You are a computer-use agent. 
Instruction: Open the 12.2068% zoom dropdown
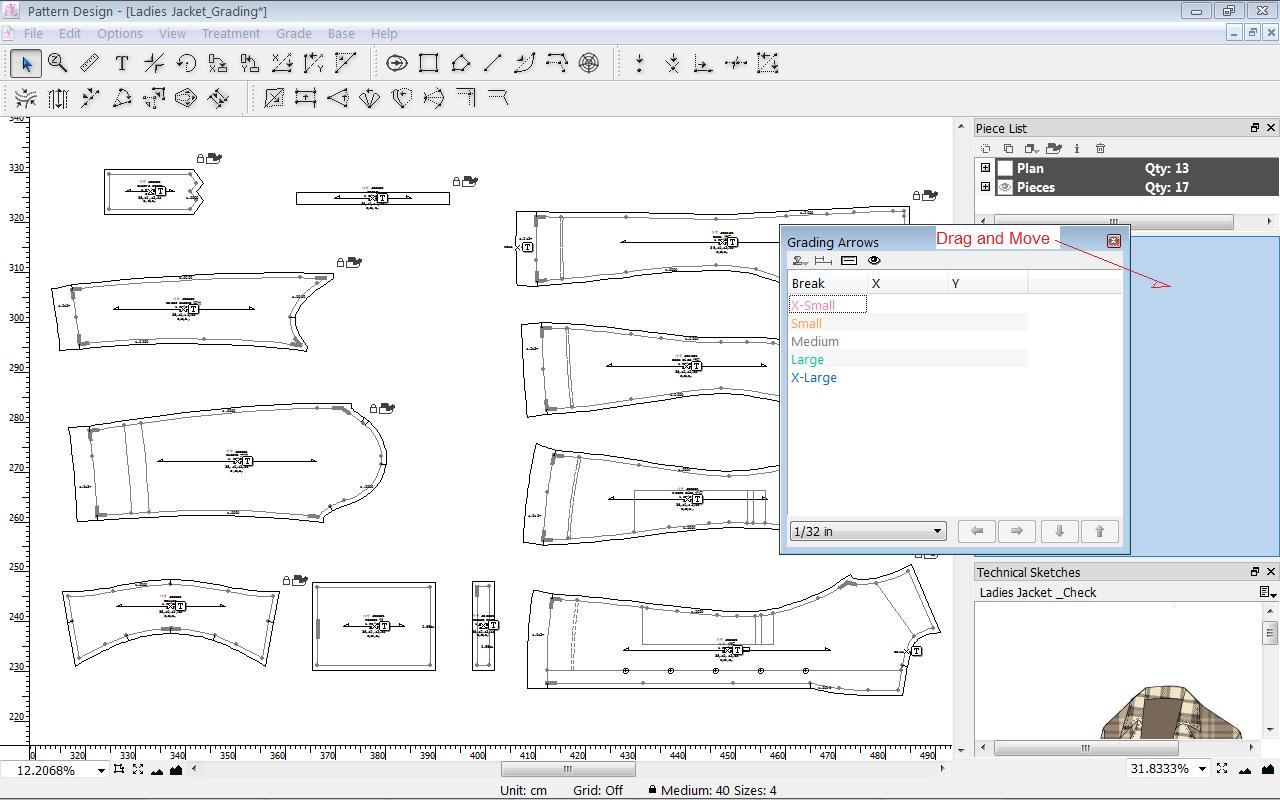point(100,770)
